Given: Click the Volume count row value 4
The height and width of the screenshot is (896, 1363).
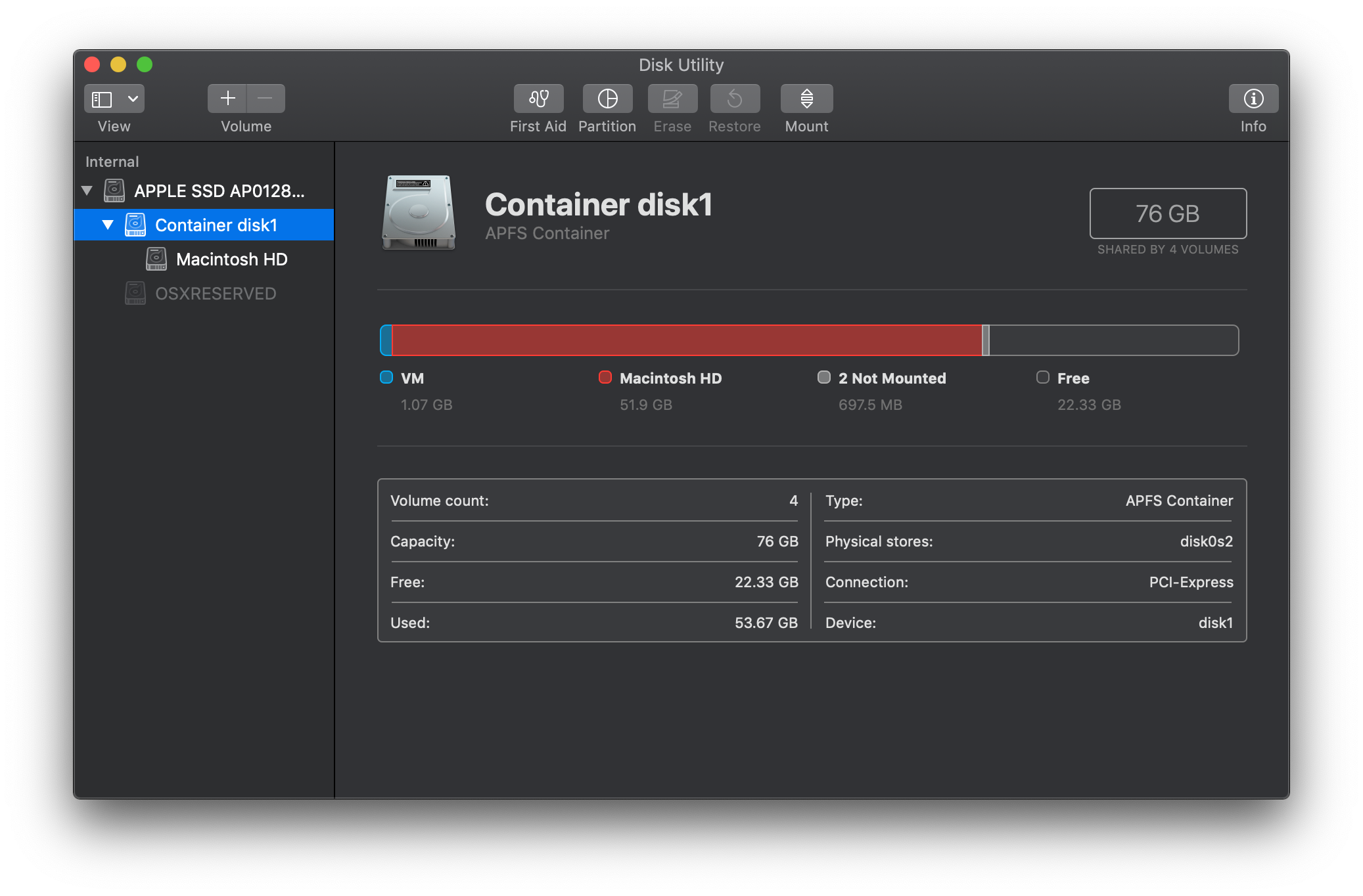Looking at the screenshot, I should click(793, 501).
